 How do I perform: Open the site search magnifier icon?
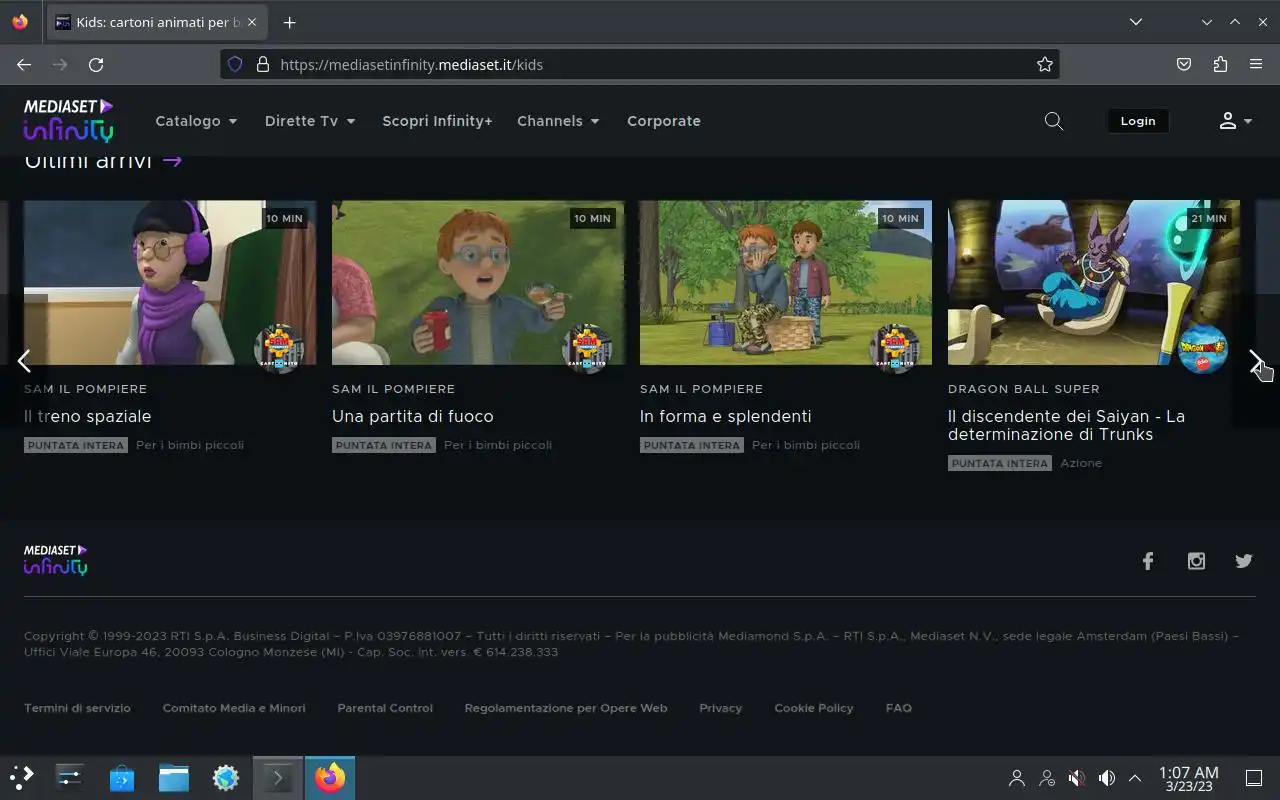click(1053, 121)
